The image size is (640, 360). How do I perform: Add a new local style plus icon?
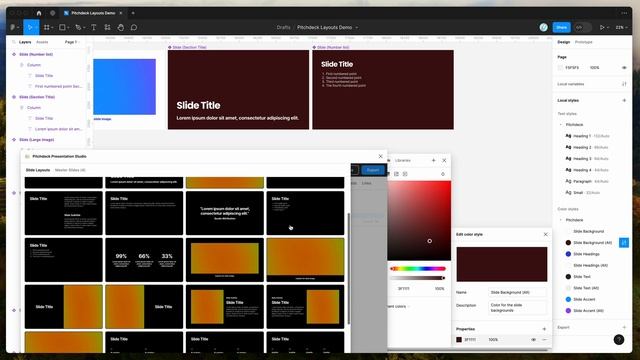click(x=624, y=100)
